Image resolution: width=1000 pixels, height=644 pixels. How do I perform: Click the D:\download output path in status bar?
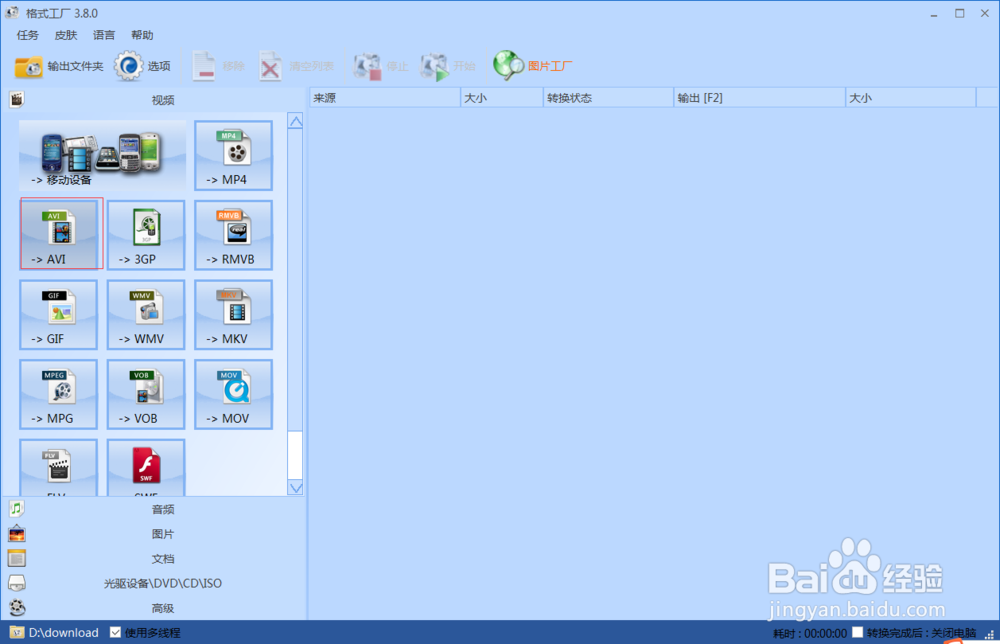coord(64,633)
